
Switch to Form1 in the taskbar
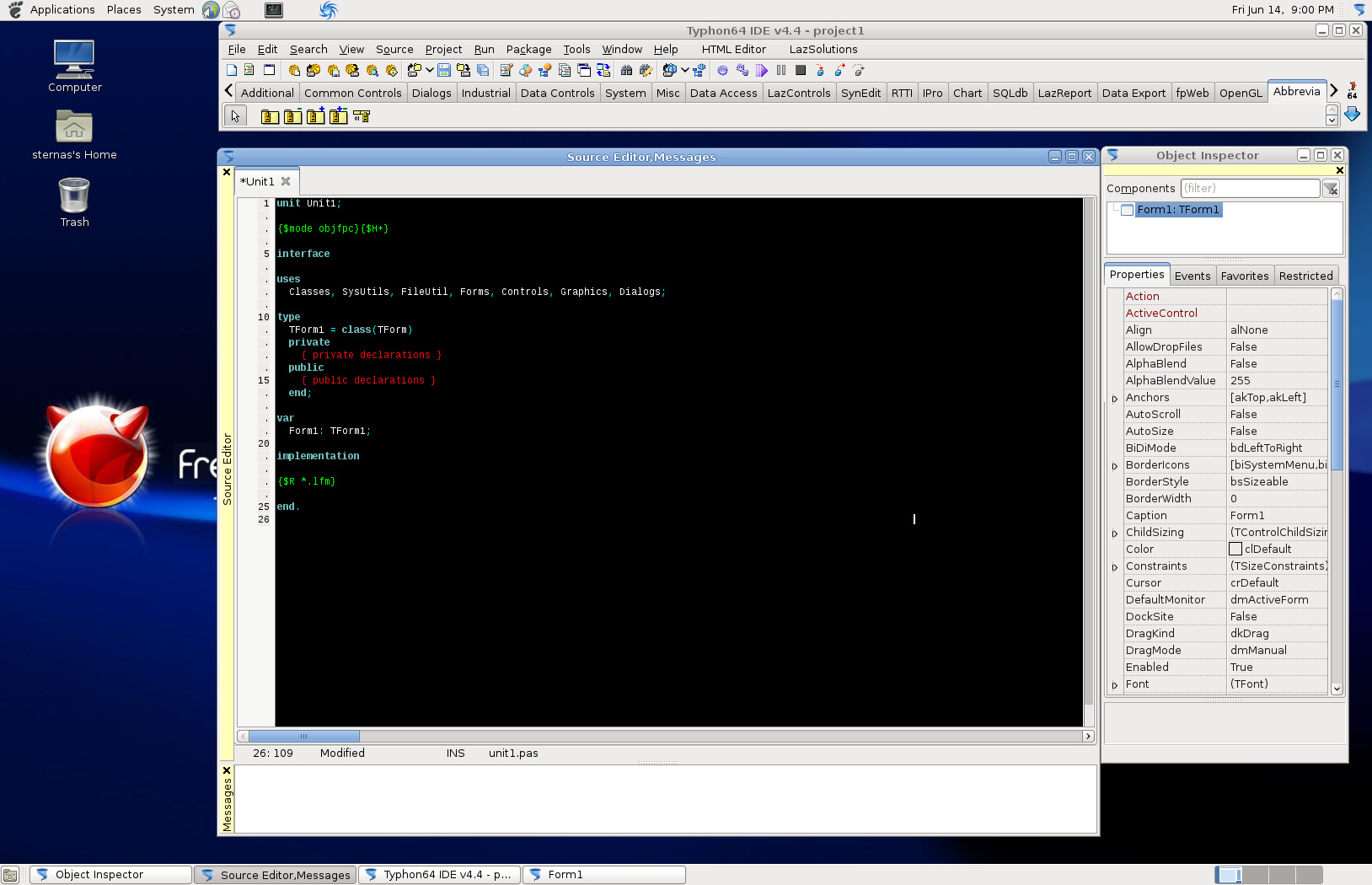(x=604, y=875)
